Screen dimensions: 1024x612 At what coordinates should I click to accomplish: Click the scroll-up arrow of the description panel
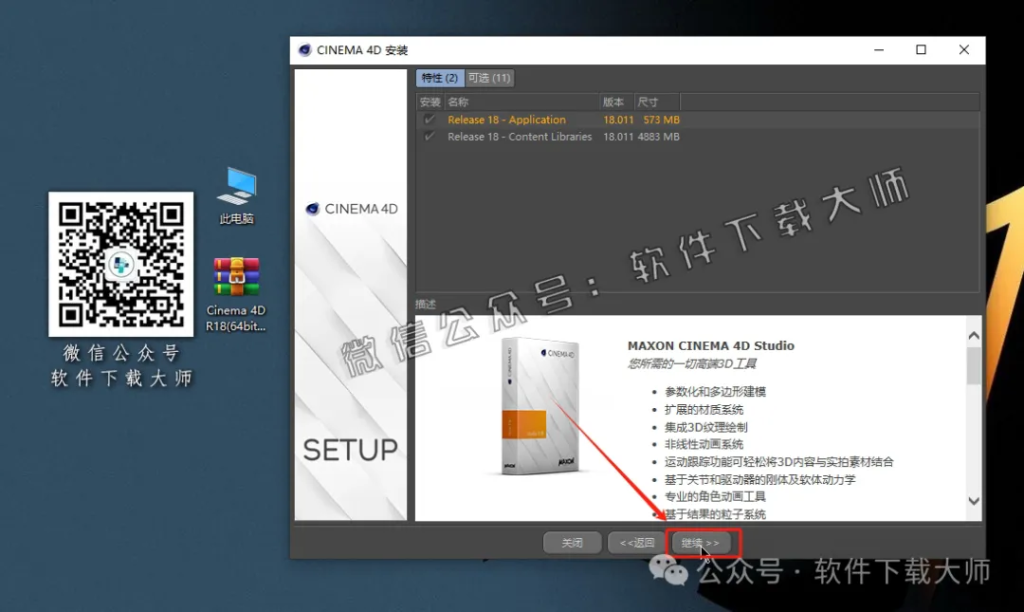972,334
